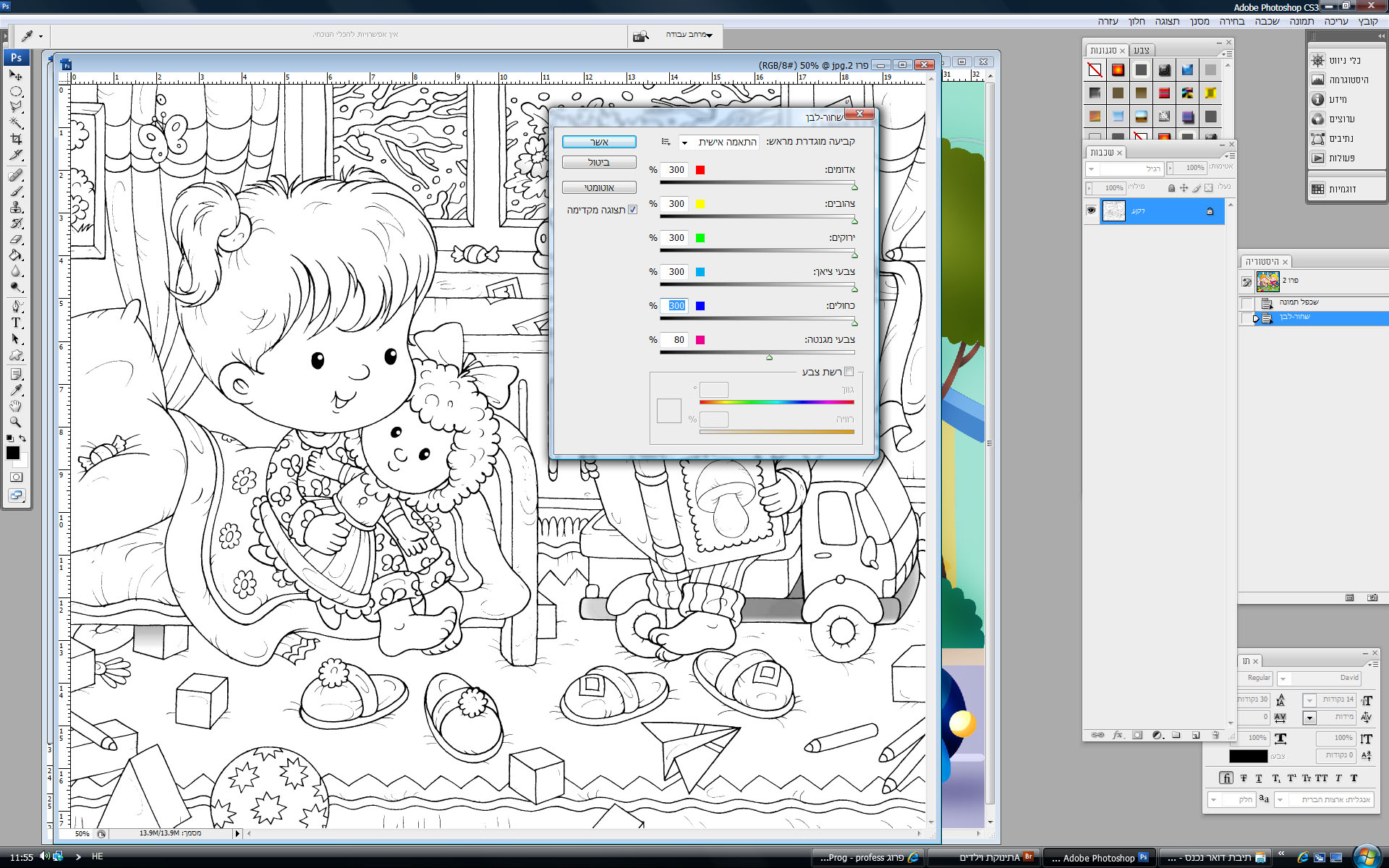Open the Histogram (היסטוגרמה) panel icon

pos(1318,80)
